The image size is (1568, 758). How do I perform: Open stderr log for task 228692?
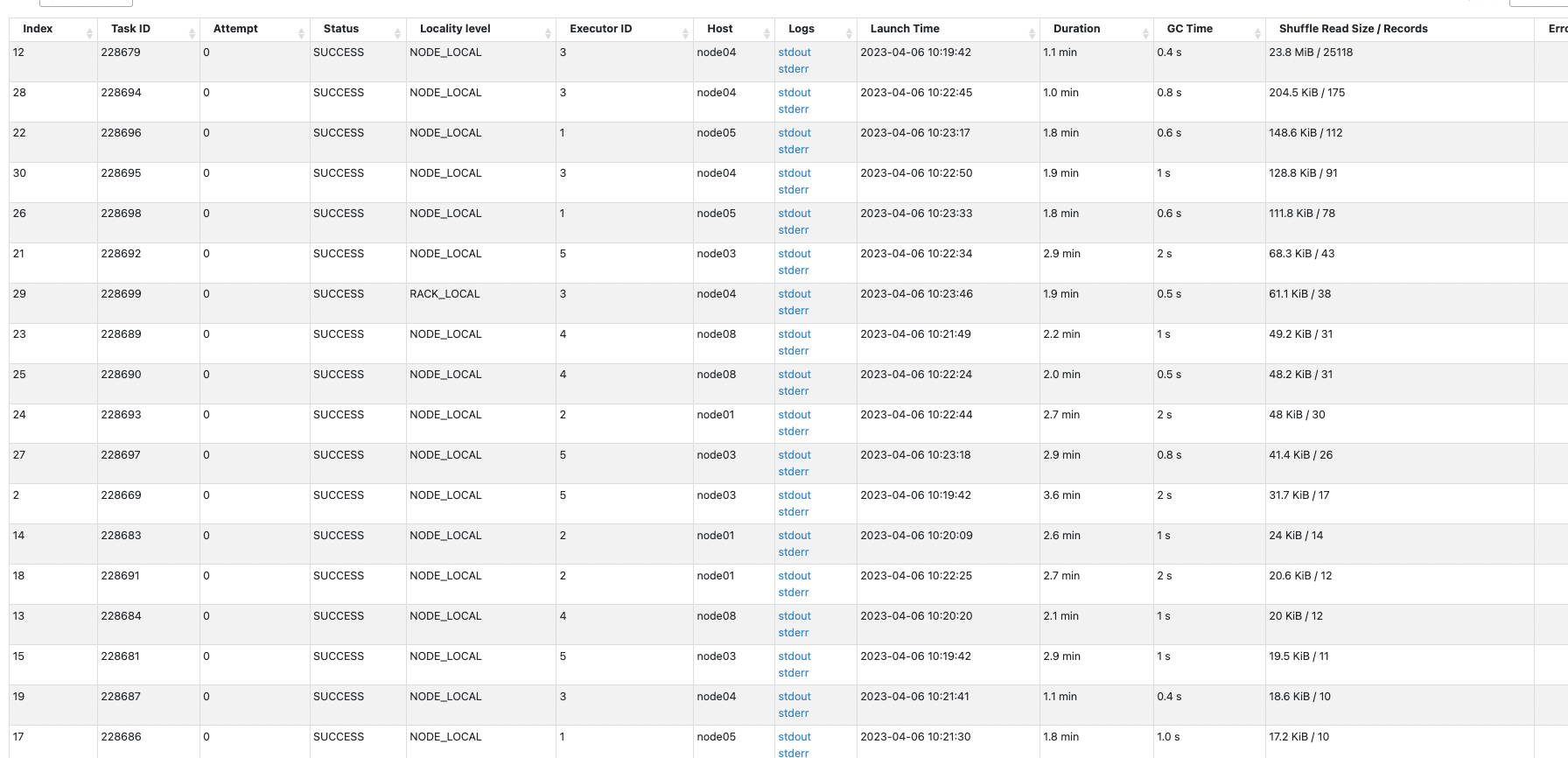click(x=794, y=270)
